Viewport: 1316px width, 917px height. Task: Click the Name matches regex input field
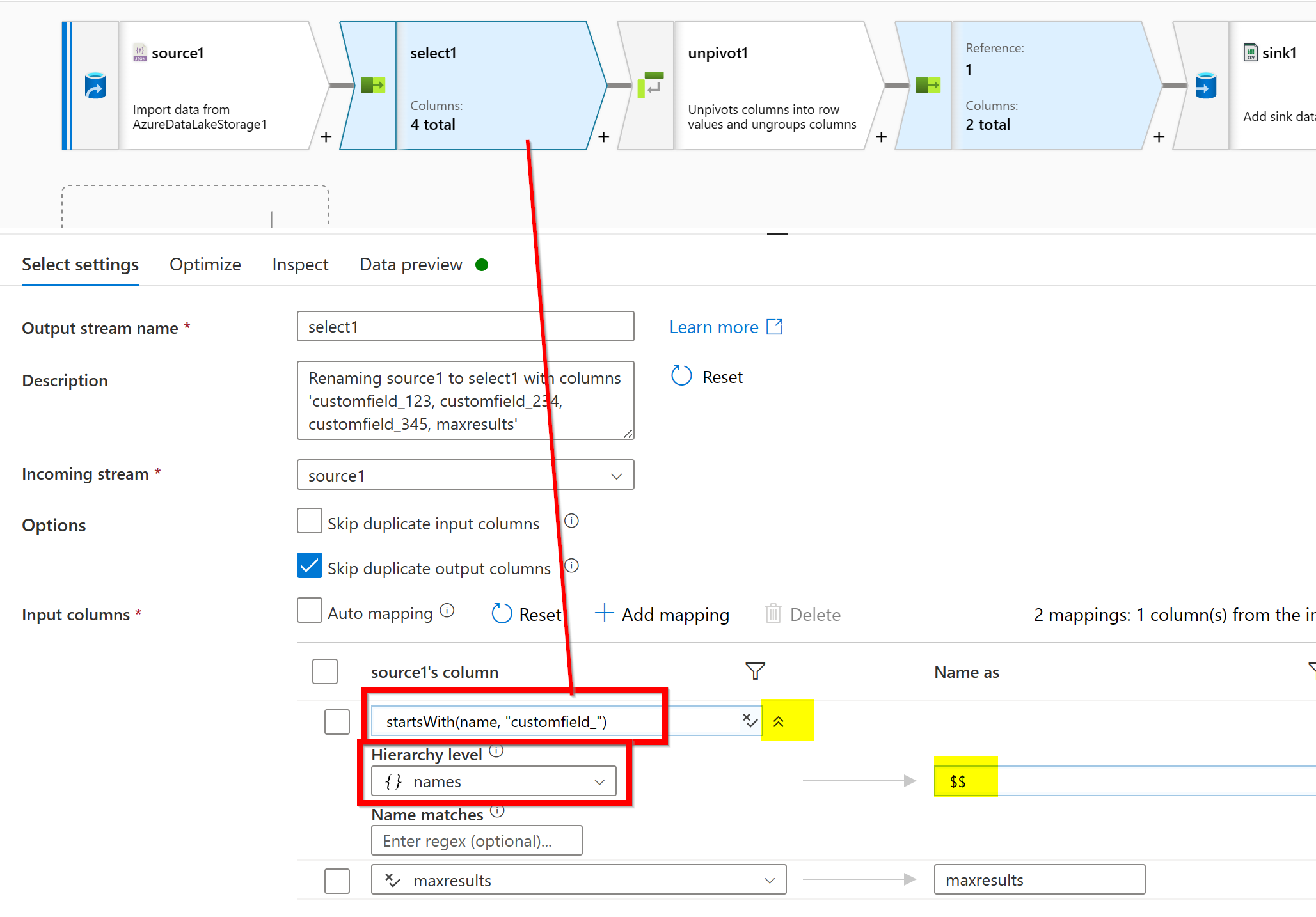tap(477, 840)
